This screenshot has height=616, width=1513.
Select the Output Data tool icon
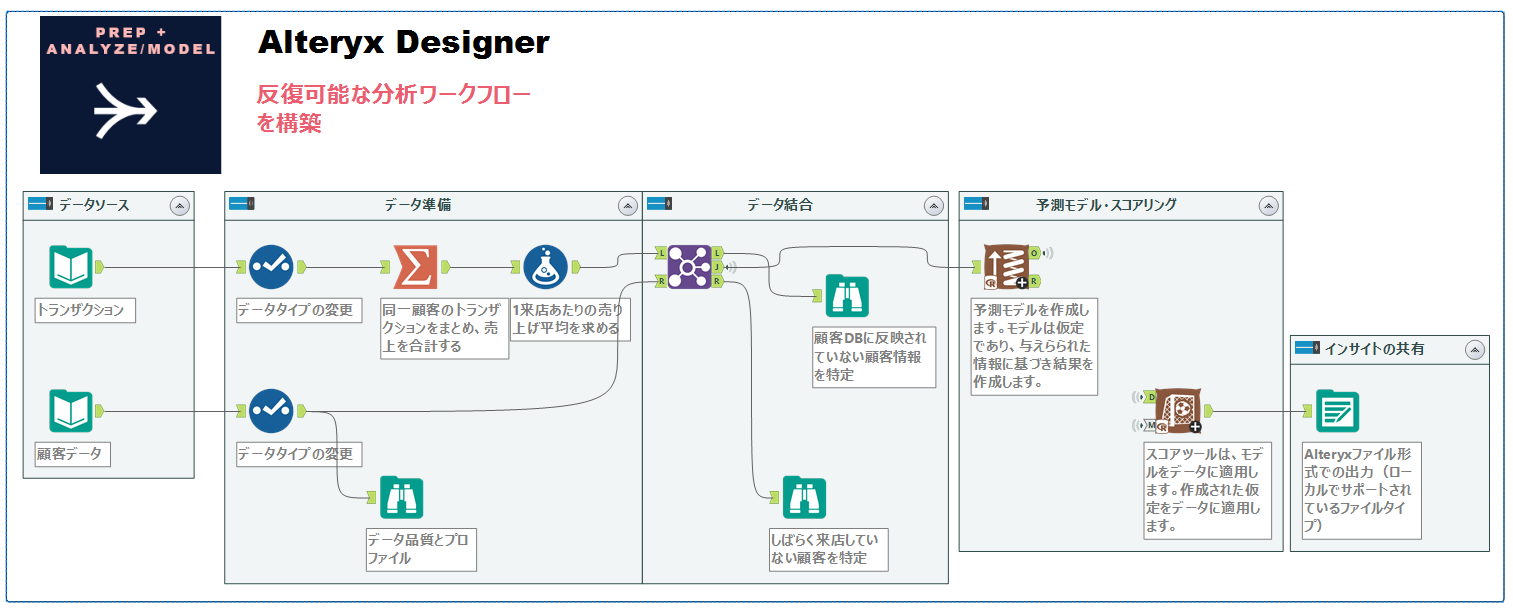tap(1337, 411)
